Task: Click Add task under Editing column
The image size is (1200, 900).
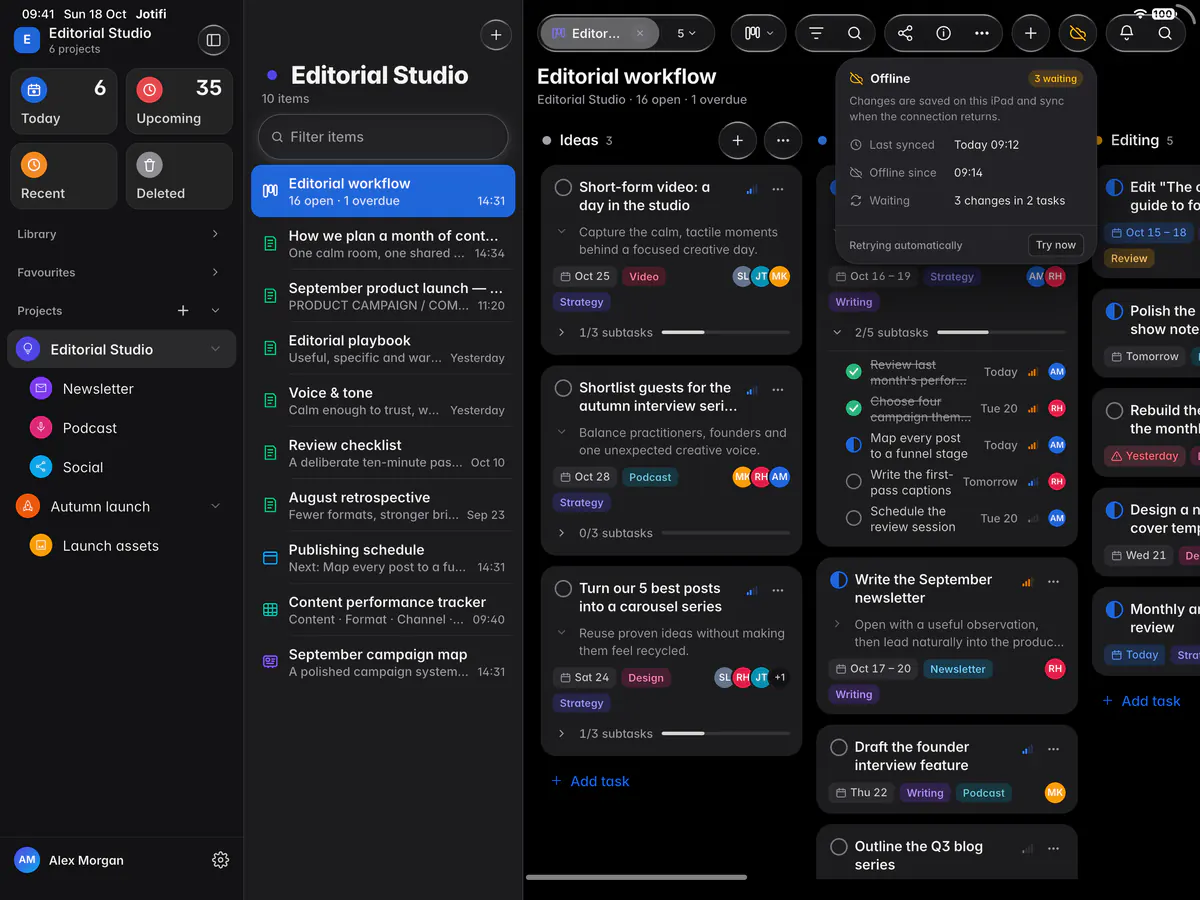Action: click(x=1141, y=701)
